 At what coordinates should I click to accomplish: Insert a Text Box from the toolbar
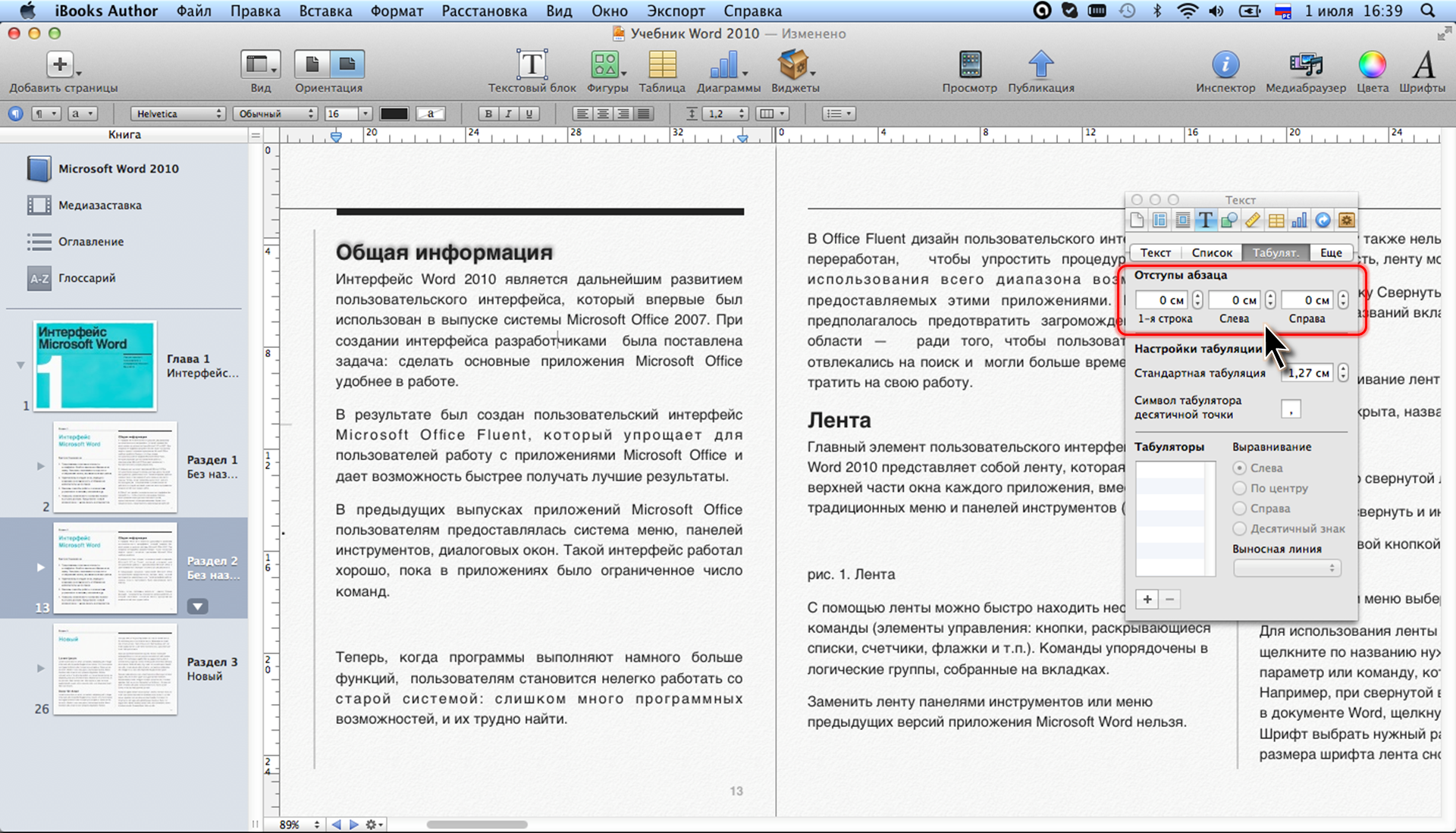(x=532, y=65)
